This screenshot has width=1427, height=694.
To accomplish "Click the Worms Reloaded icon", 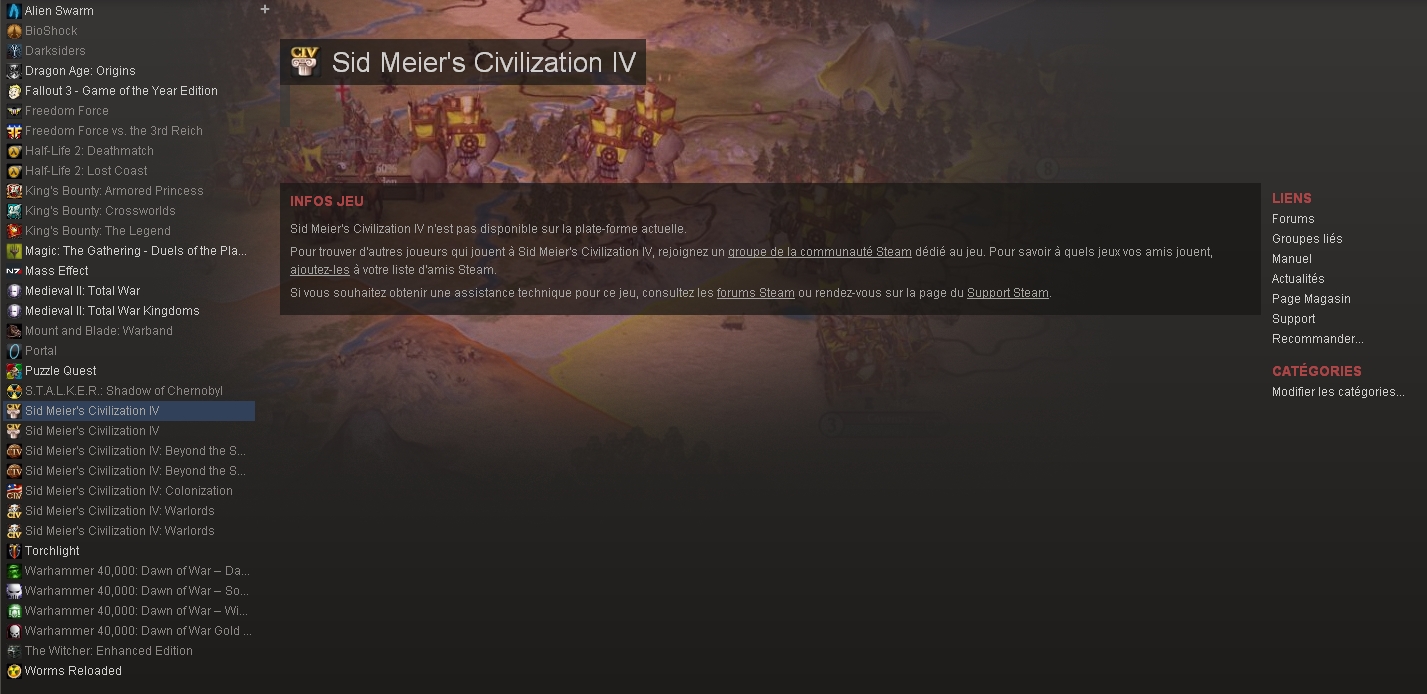I will (x=14, y=671).
